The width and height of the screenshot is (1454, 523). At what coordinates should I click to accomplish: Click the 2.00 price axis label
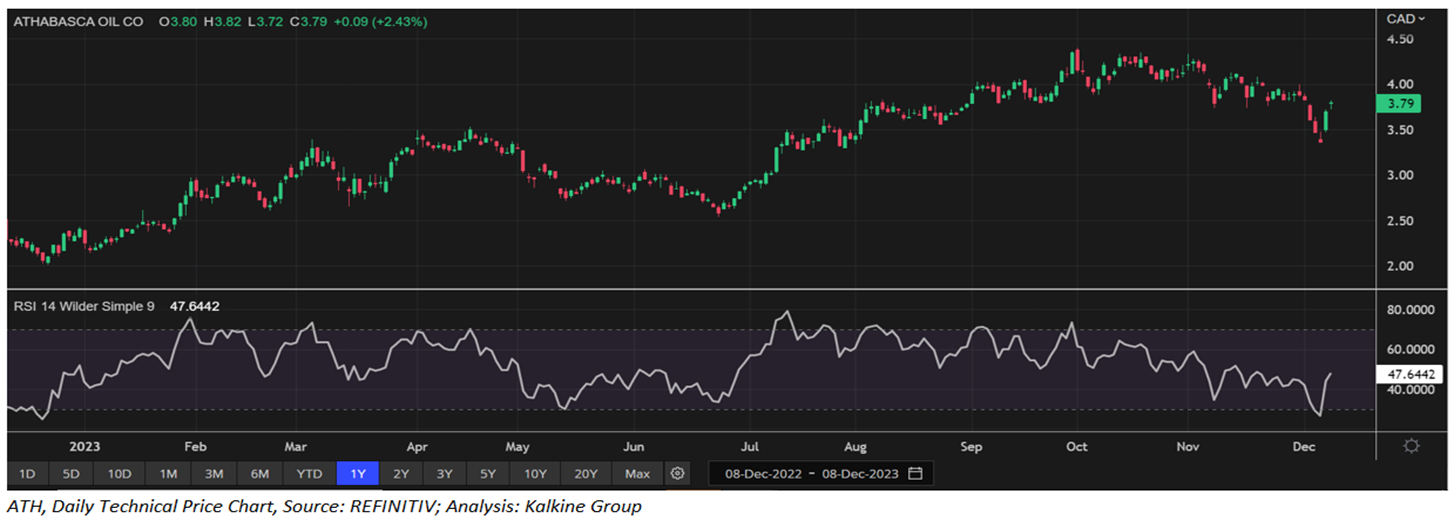[1399, 266]
